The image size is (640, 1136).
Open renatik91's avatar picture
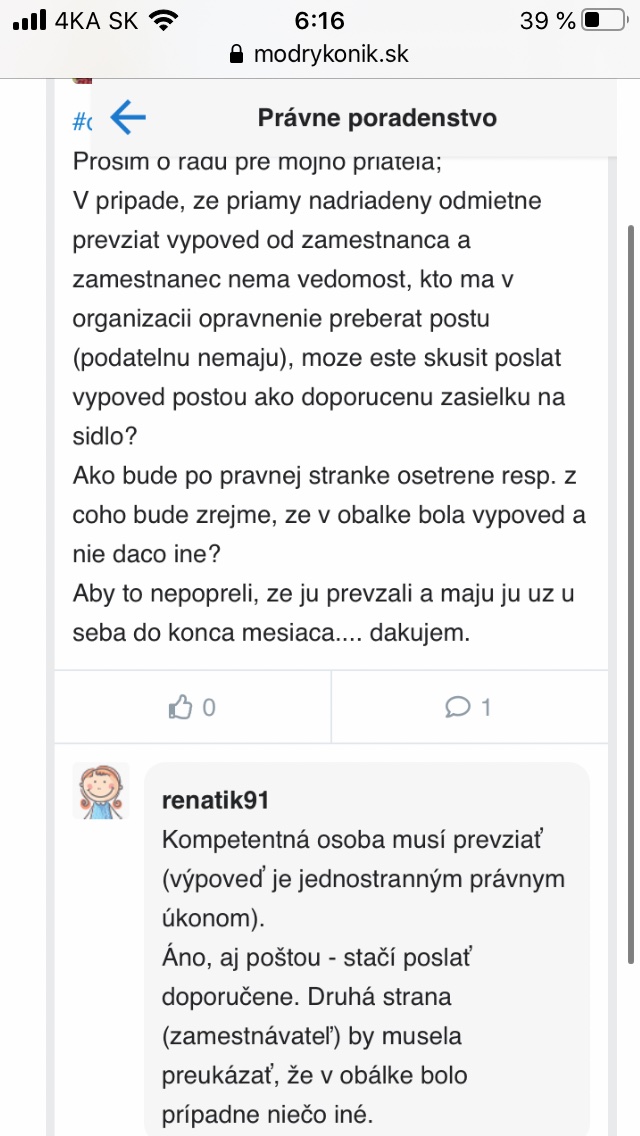[101, 791]
